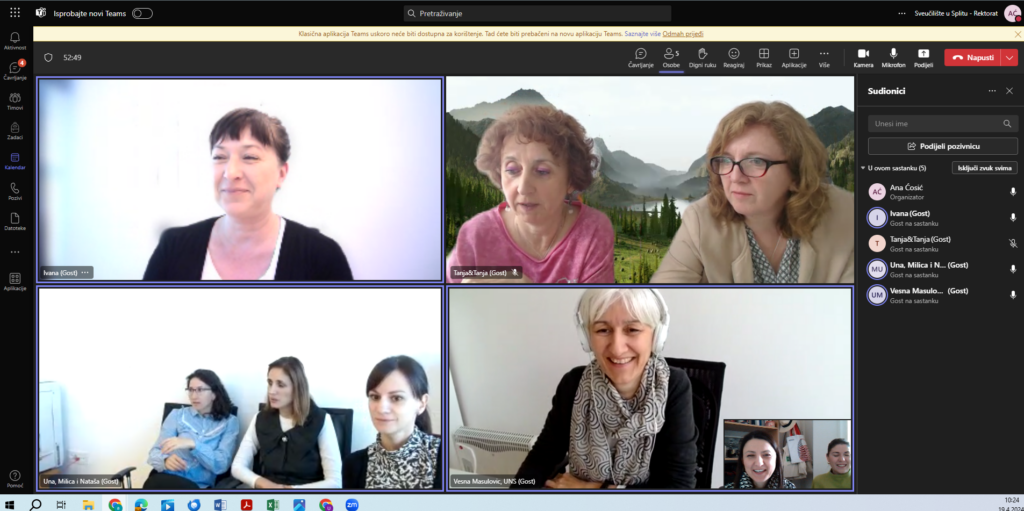This screenshot has width=1024, height=511.
Task: Open the Reagiraj reactions icon
Action: point(734,56)
